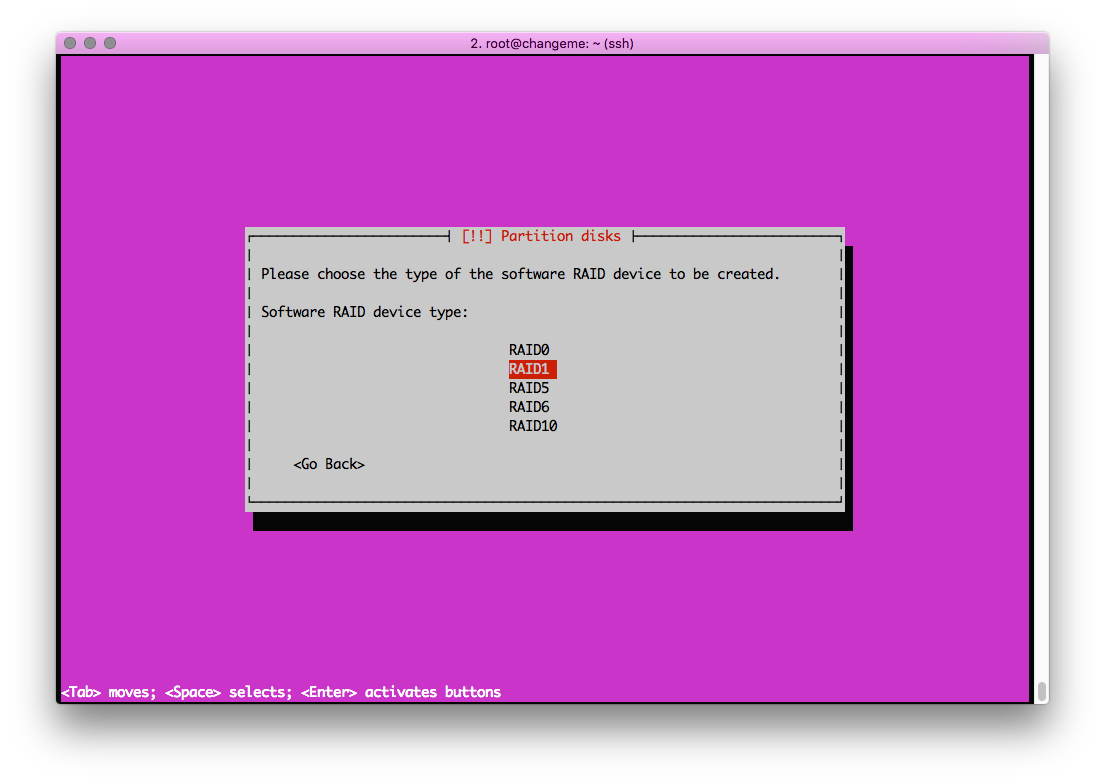Choose the highlighted RAID1 entry
Viewport: 1105px width, 784px height.
532,369
